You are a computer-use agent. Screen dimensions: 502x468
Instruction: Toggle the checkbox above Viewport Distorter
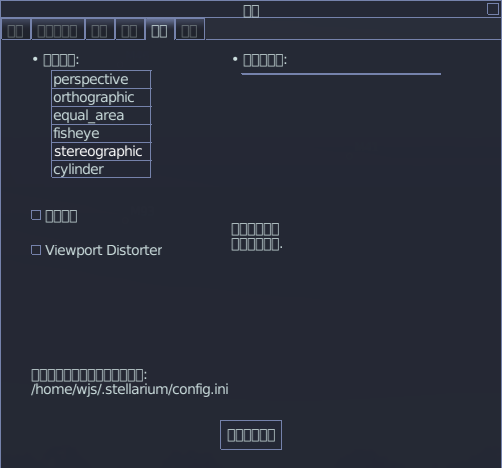coord(36,215)
